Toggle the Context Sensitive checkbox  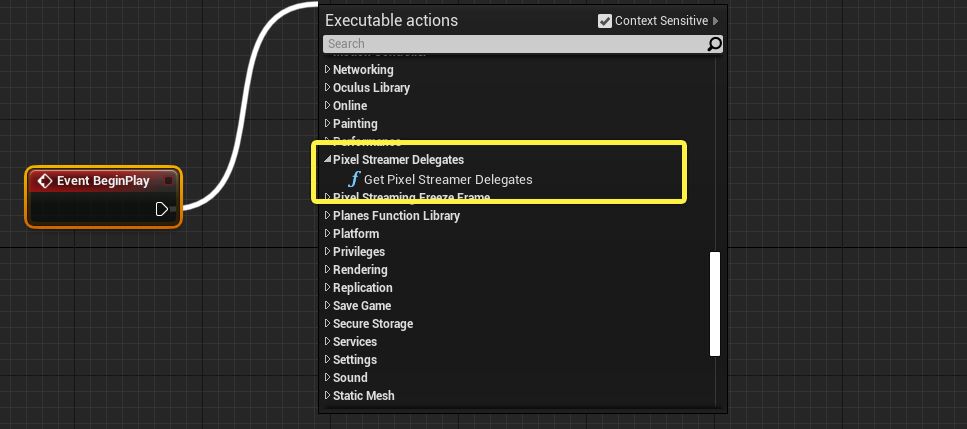coord(605,21)
